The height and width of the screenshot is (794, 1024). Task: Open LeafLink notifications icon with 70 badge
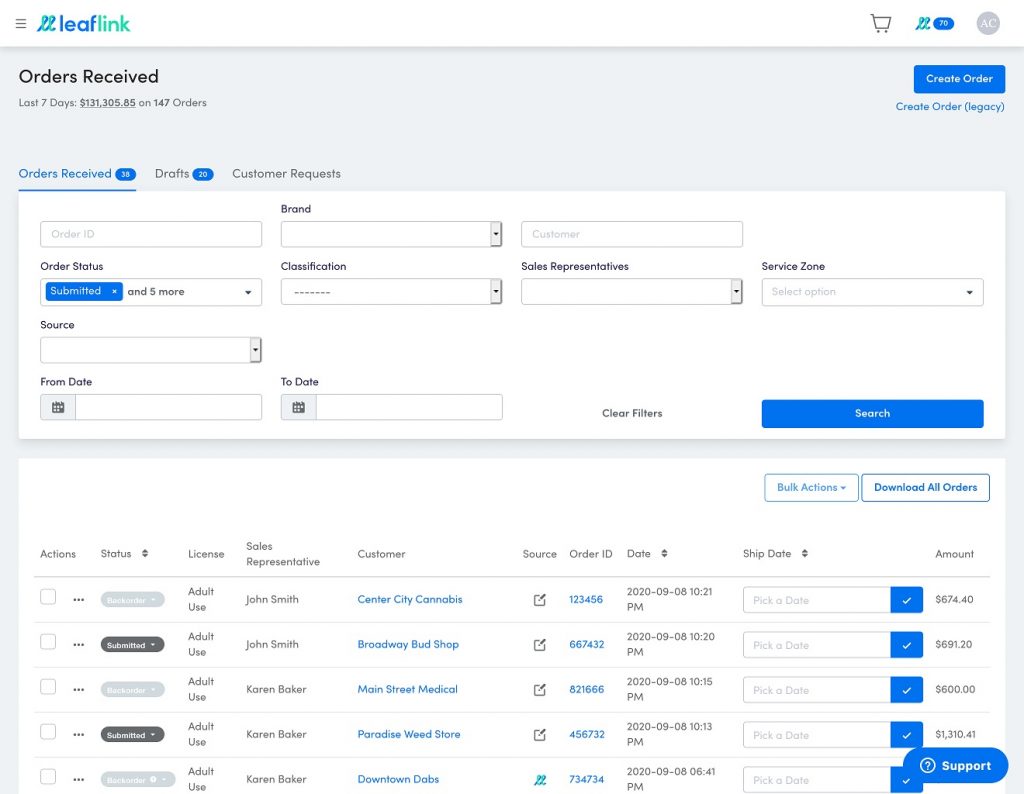tap(934, 23)
